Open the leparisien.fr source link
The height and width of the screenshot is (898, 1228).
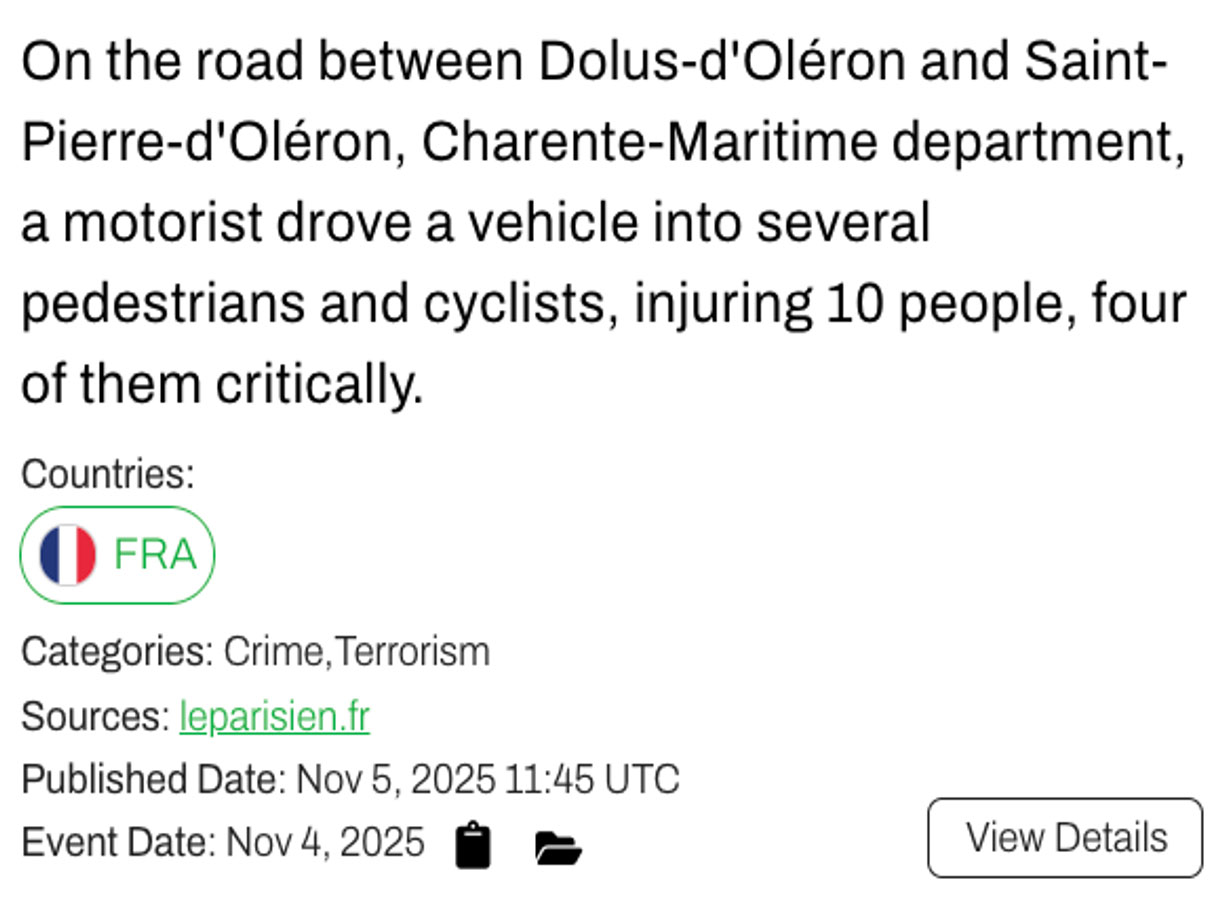pyautogui.click(x=274, y=716)
